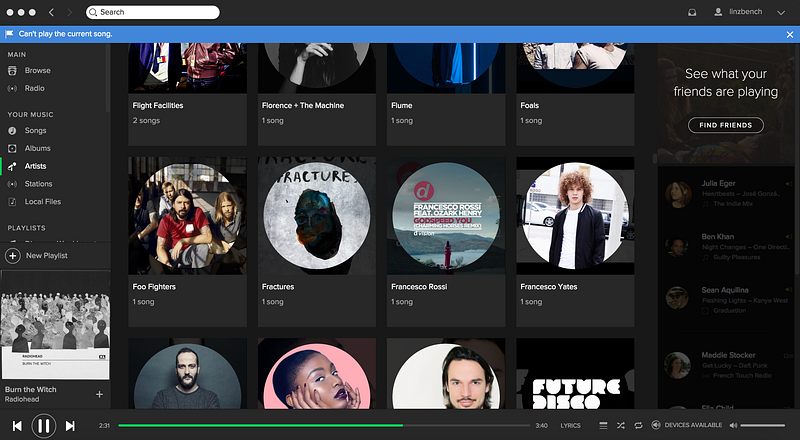This screenshot has width=800, height=440.
Task: Open Devices Available
Action: [x=687, y=425]
